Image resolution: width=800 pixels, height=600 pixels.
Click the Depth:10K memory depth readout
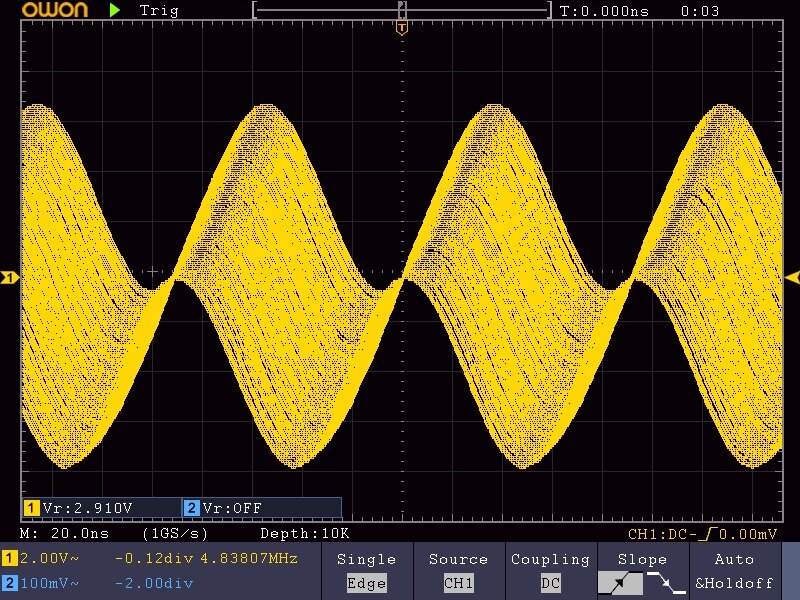point(305,534)
